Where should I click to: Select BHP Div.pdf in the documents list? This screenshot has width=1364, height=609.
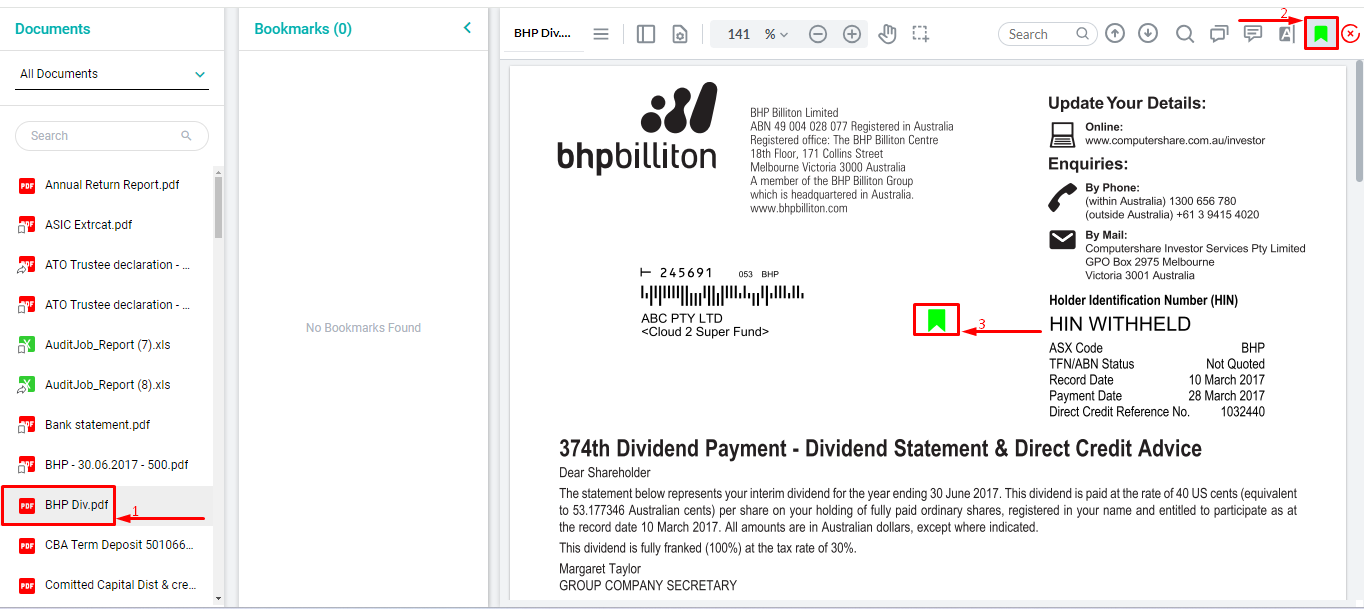pos(77,505)
